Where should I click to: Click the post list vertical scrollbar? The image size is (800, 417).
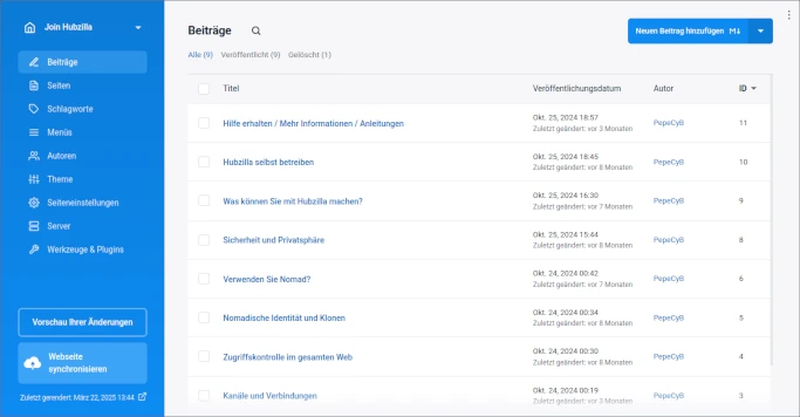771,219
